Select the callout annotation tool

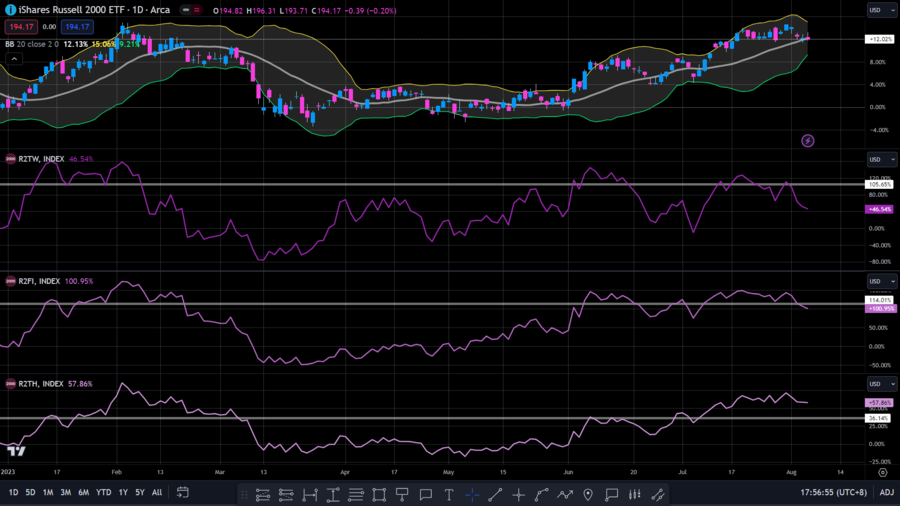[611, 495]
